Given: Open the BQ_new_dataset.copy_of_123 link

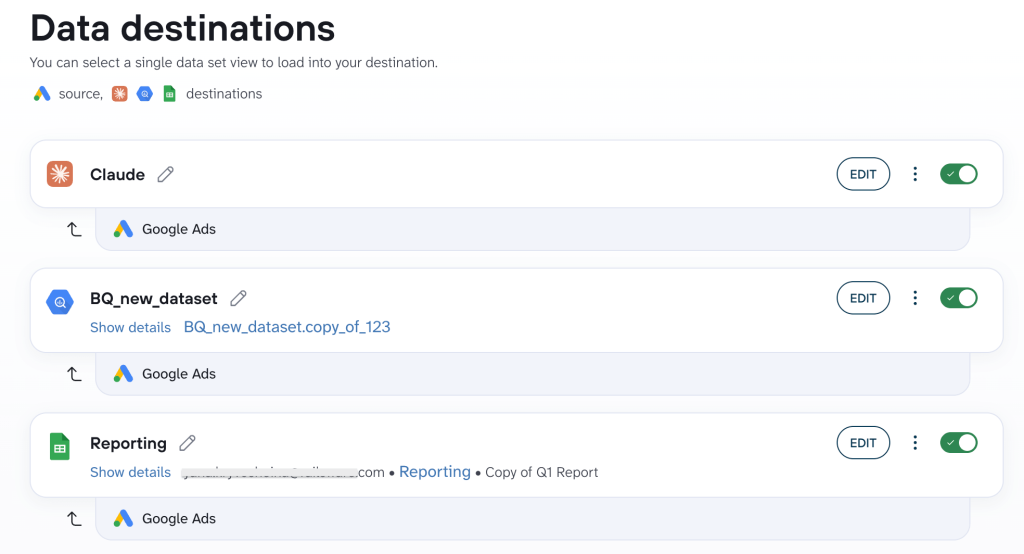Looking at the screenshot, I should pyautogui.click(x=287, y=327).
